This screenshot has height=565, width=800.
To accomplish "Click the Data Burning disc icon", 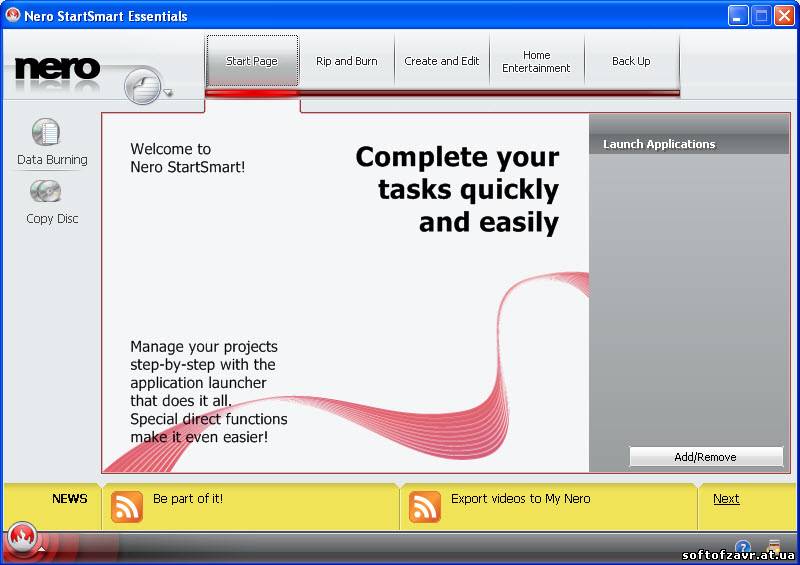I will point(46,132).
